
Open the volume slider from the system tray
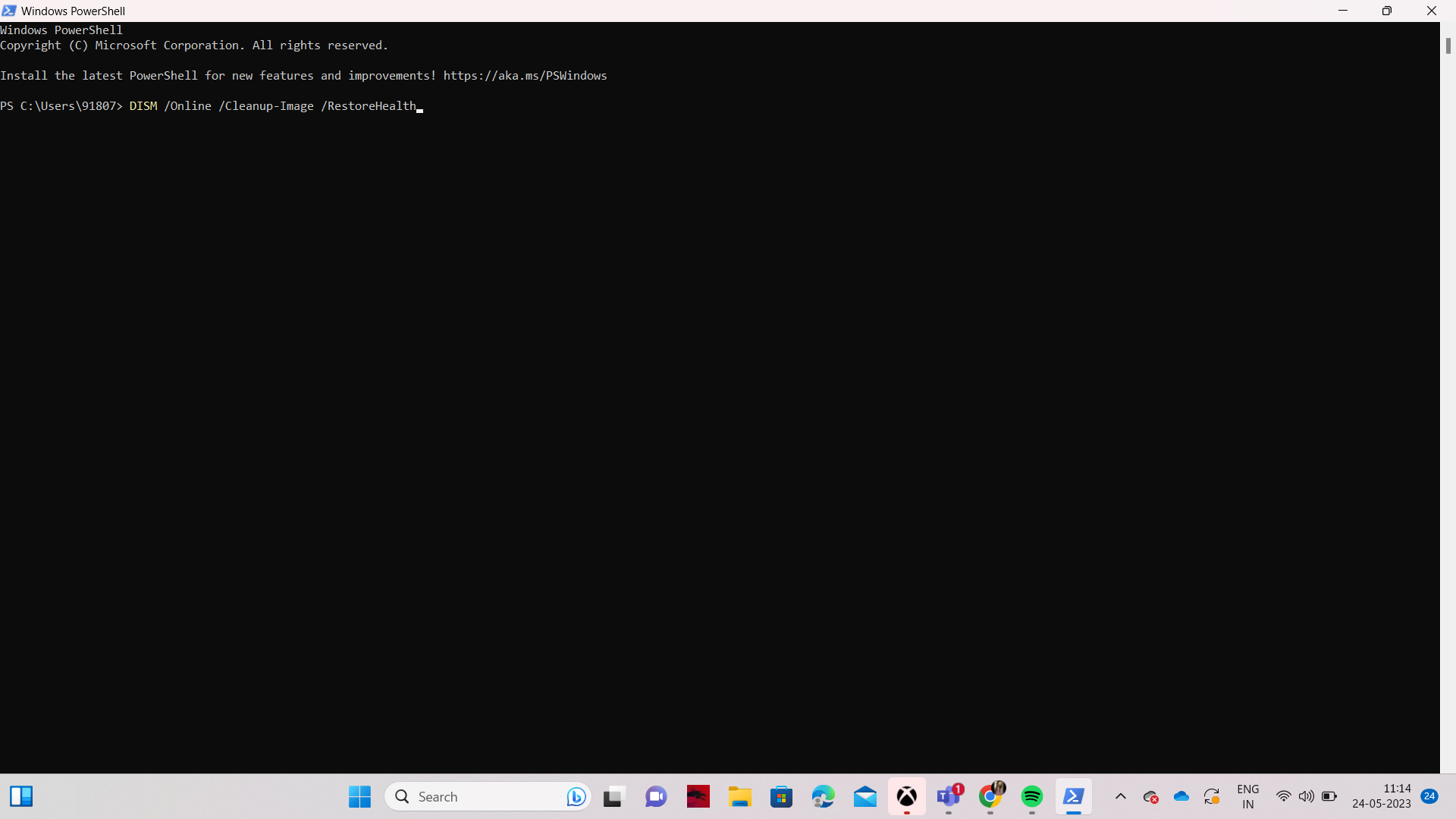(1307, 796)
